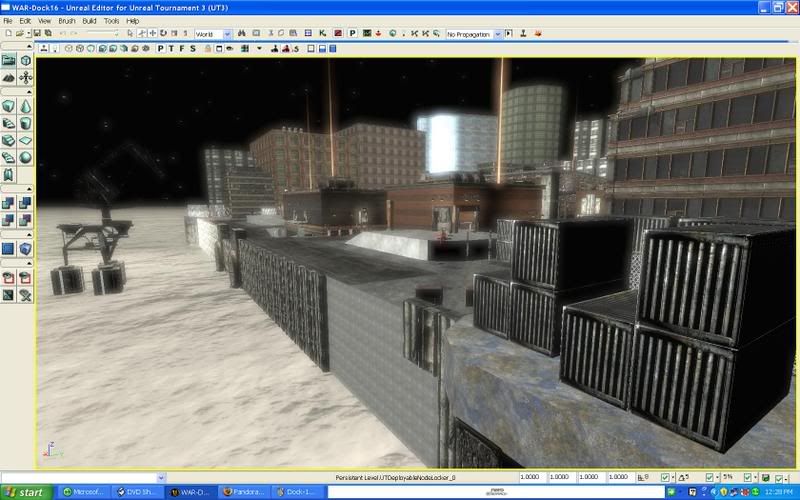Screen dimensions: 800x500
Task: Click the Windows start button
Action: (x=26, y=492)
